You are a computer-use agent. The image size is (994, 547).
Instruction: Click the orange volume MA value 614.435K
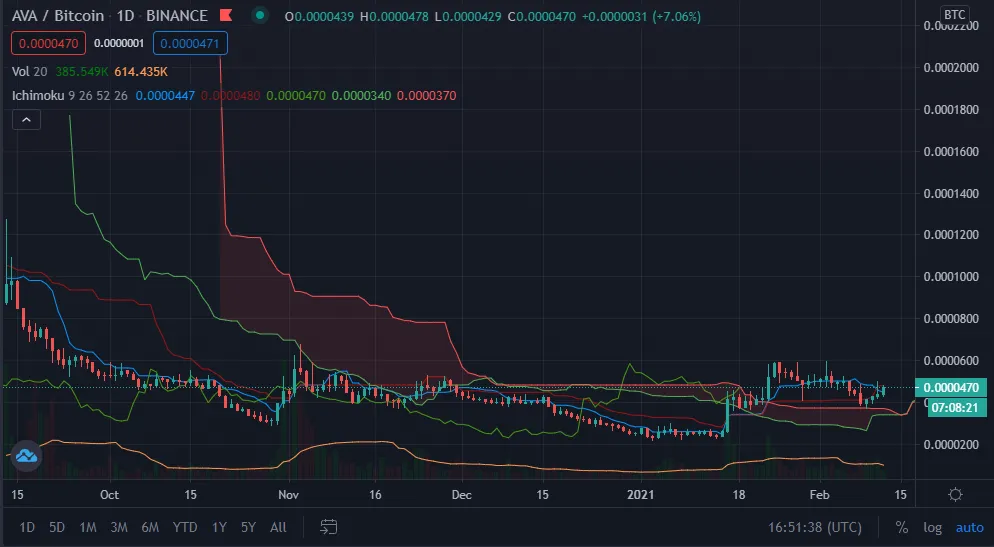click(x=141, y=71)
